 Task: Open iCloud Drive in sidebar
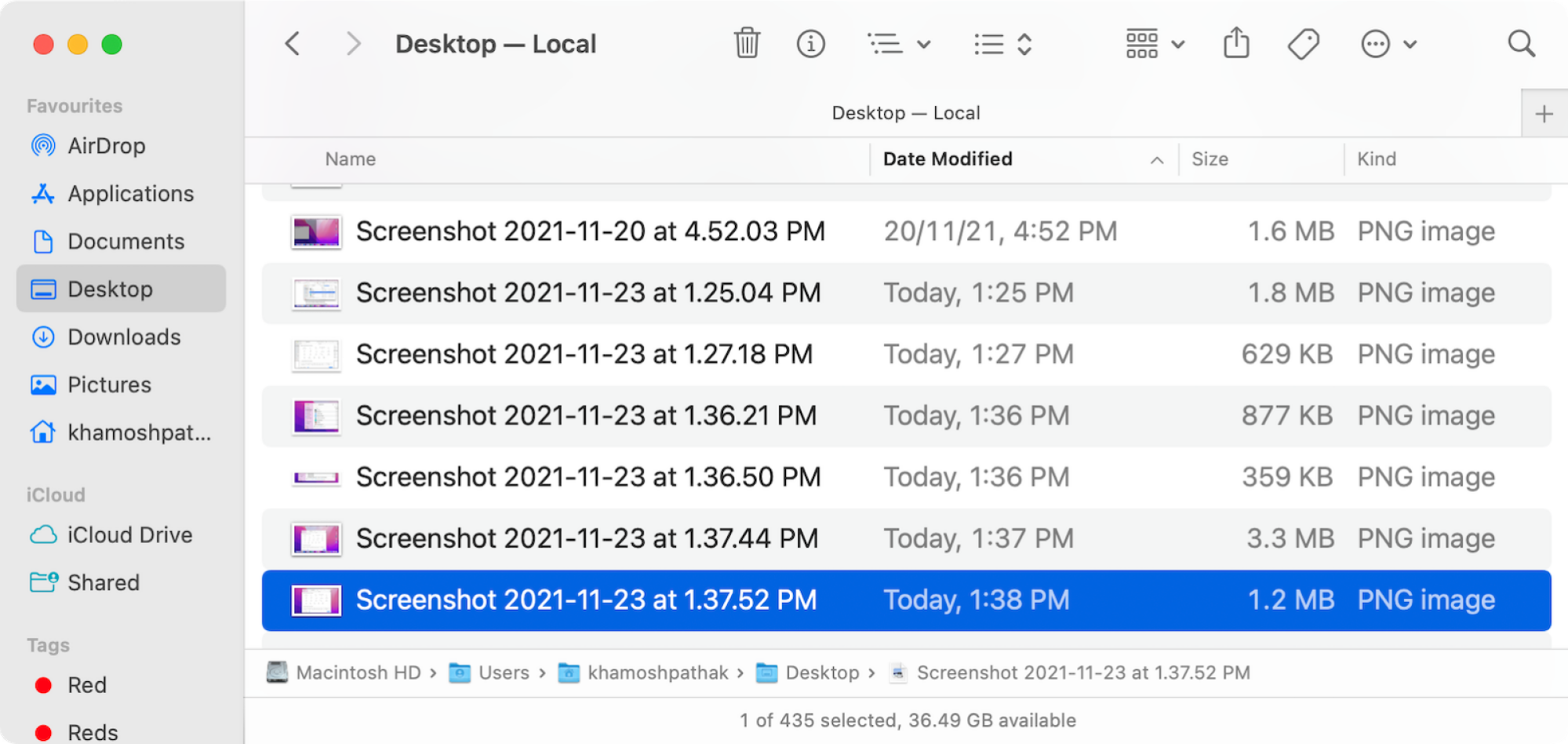[121, 535]
